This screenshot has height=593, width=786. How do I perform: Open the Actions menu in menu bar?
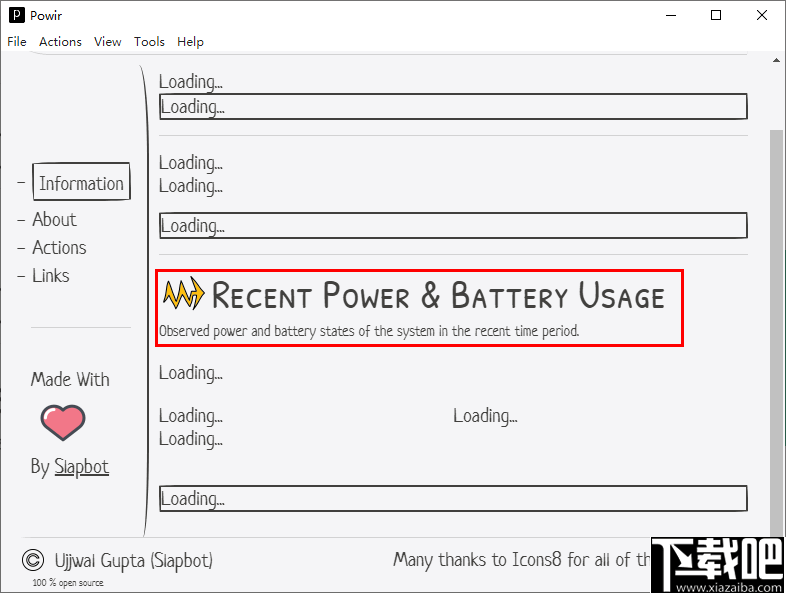coord(60,42)
